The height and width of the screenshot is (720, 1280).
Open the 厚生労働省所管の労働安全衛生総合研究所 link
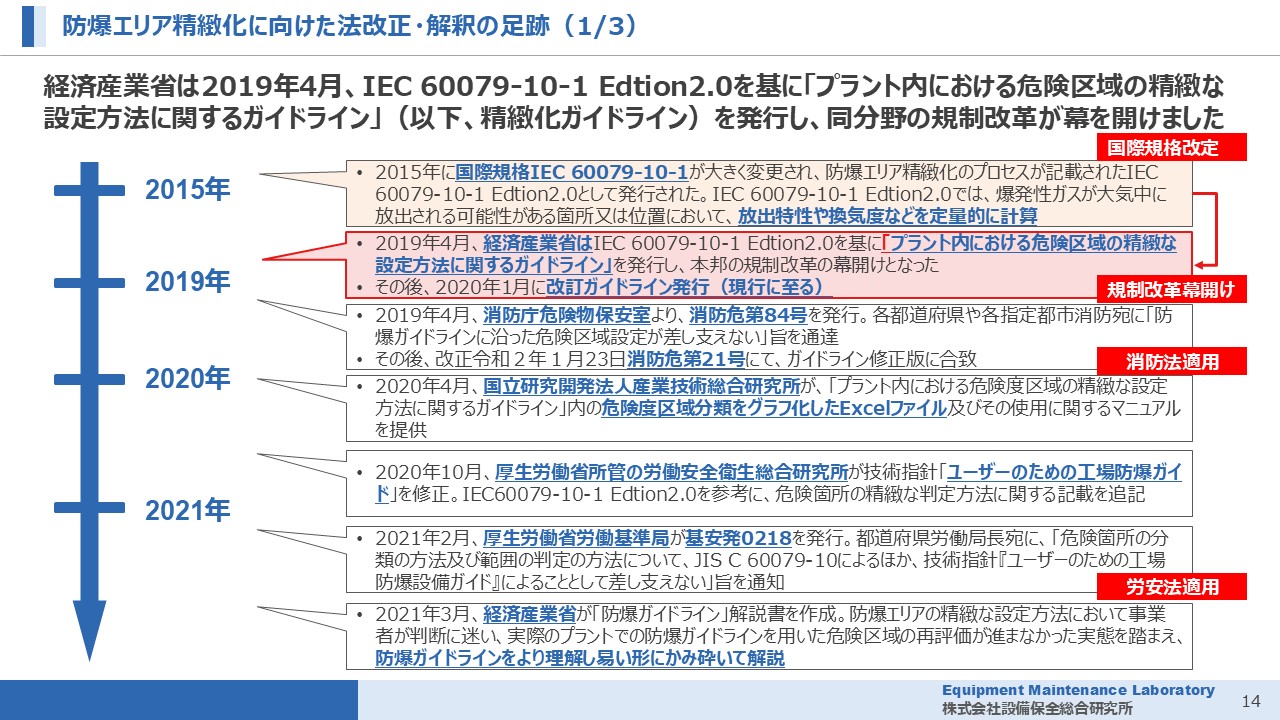coord(670,473)
